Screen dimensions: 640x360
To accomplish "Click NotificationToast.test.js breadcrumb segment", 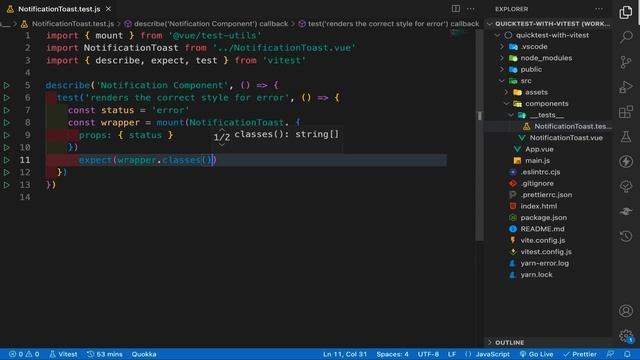I will pos(68,24).
